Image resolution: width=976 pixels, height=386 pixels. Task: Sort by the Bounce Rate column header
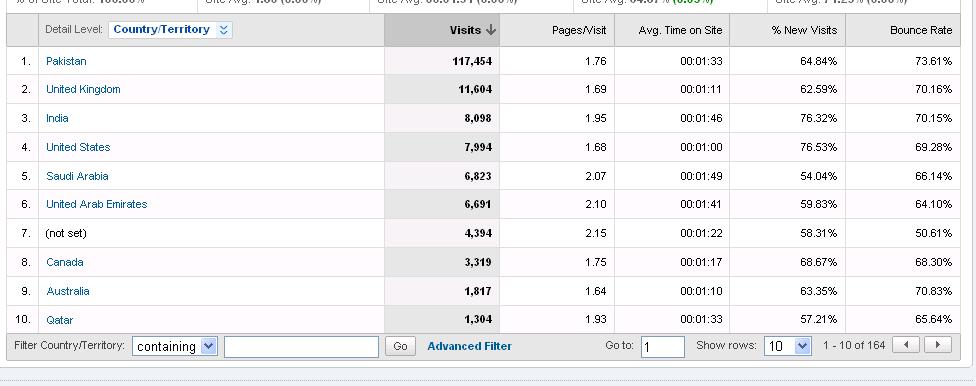coord(921,30)
